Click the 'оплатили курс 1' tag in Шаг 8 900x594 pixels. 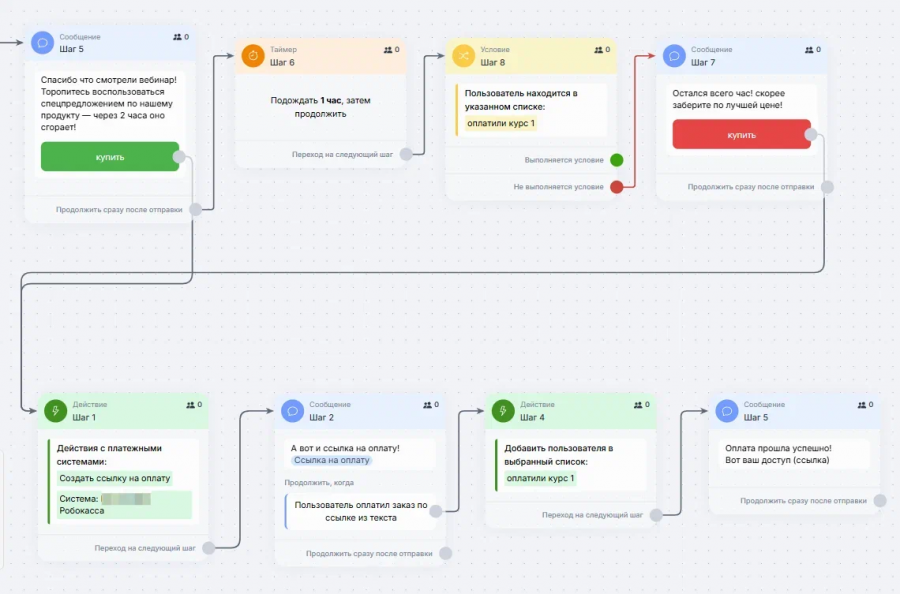pos(501,123)
